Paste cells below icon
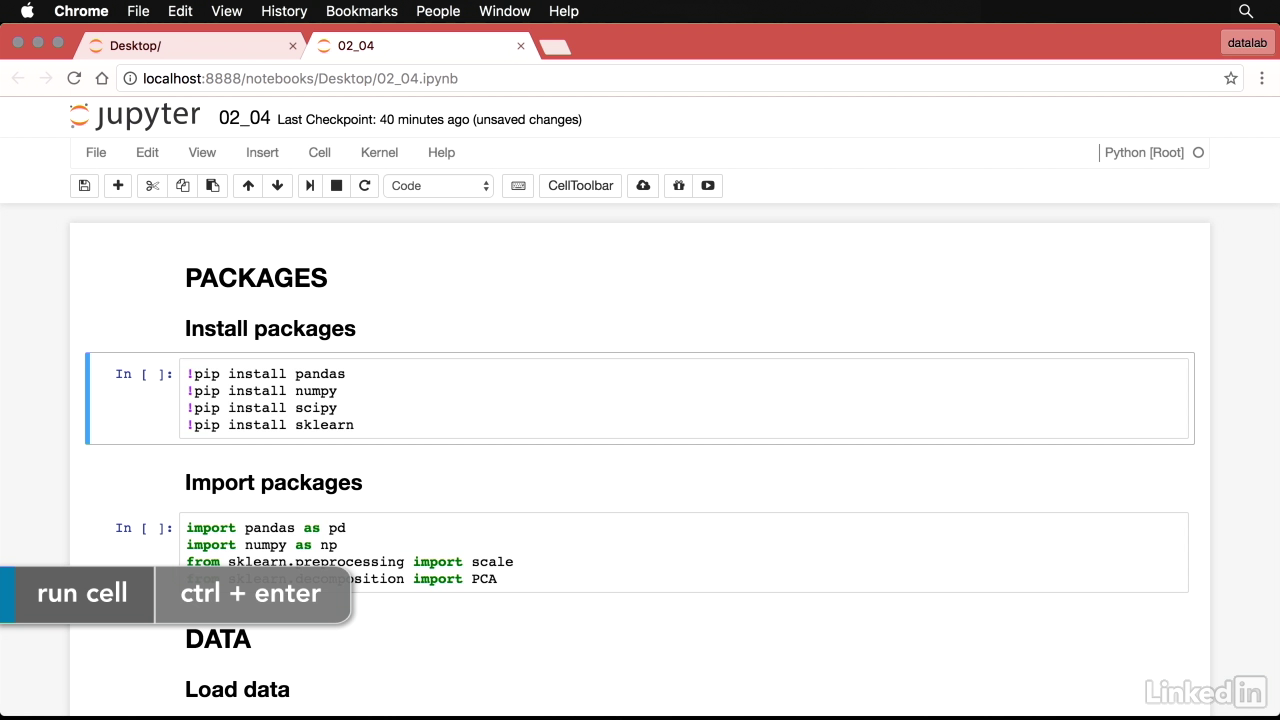Screen dimensions: 1280x720 coord(212,186)
